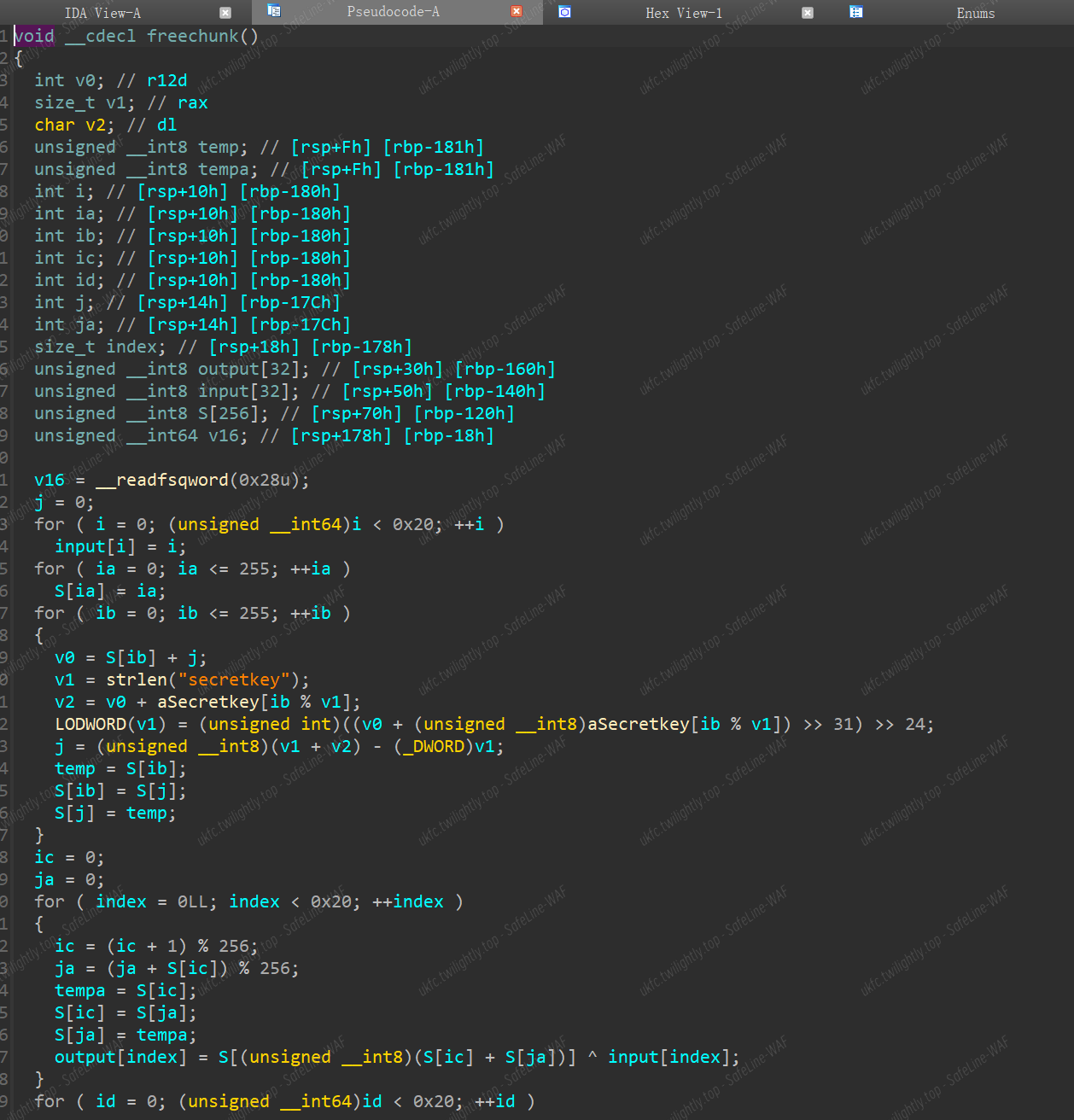Click the __readfsqword function call
The width and height of the screenshot is (1074, 1120).
point(162,480)
